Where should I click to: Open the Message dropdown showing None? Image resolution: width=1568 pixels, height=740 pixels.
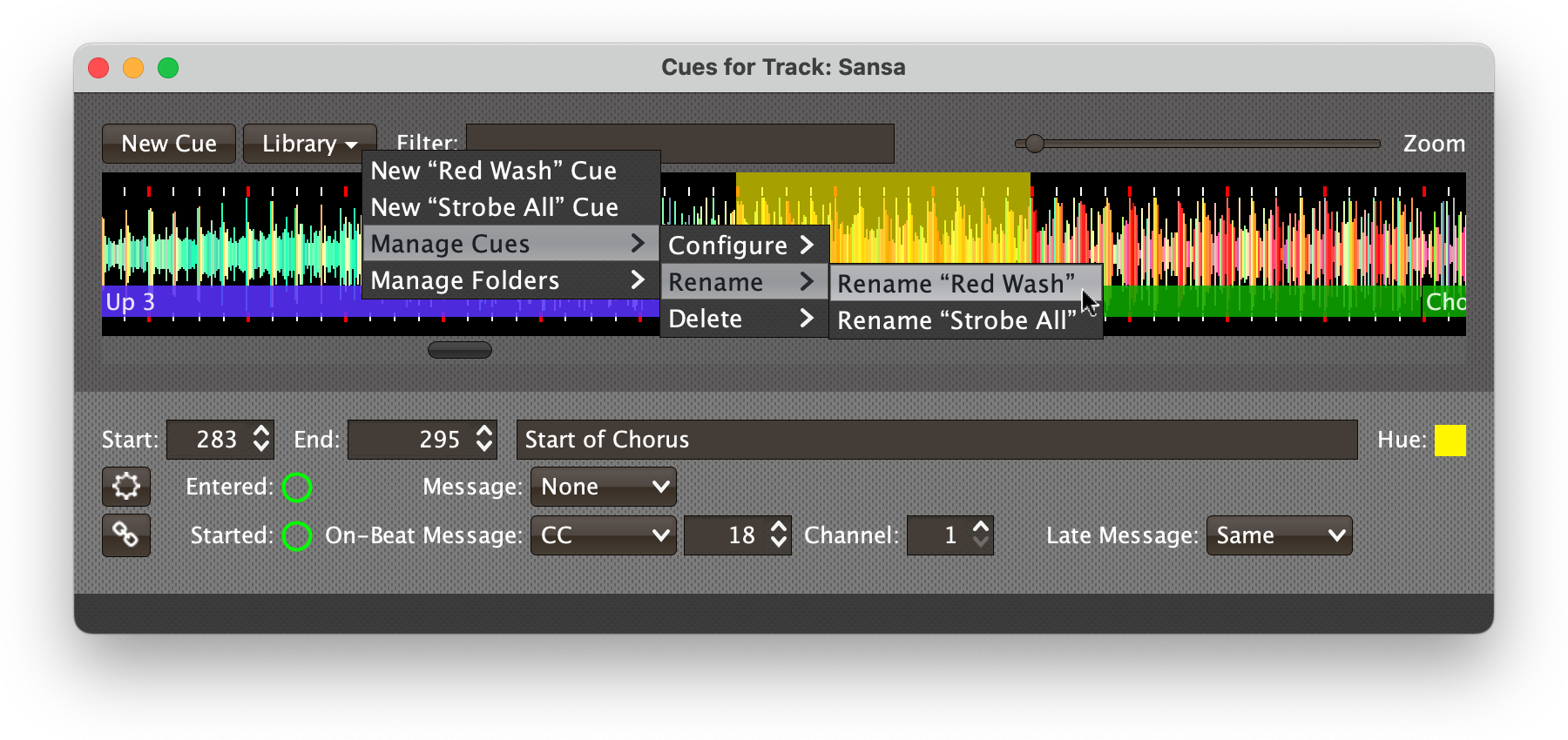point(604,487)
